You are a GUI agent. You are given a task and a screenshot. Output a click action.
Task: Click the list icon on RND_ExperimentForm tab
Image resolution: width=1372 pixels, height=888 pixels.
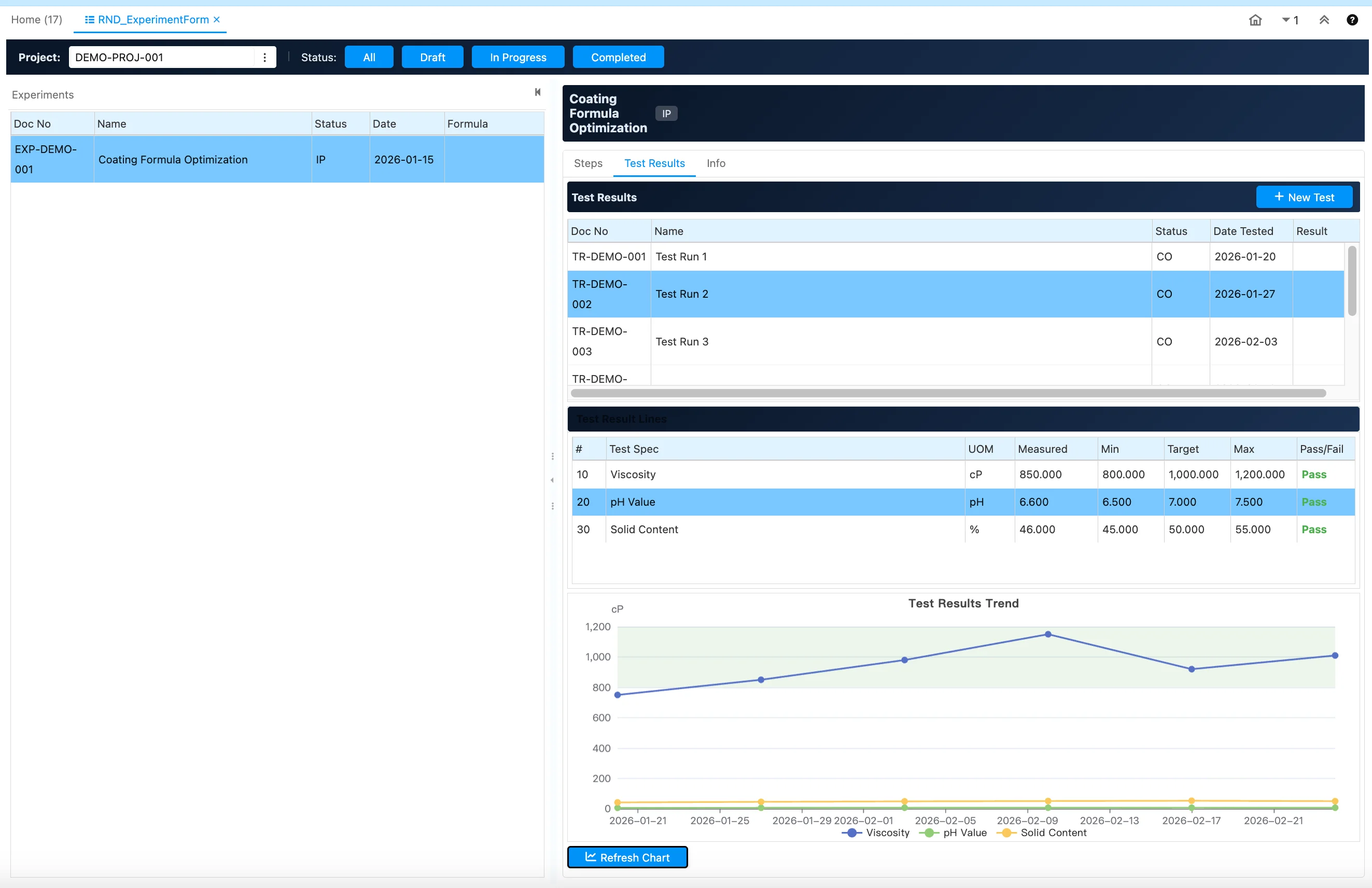89,20
